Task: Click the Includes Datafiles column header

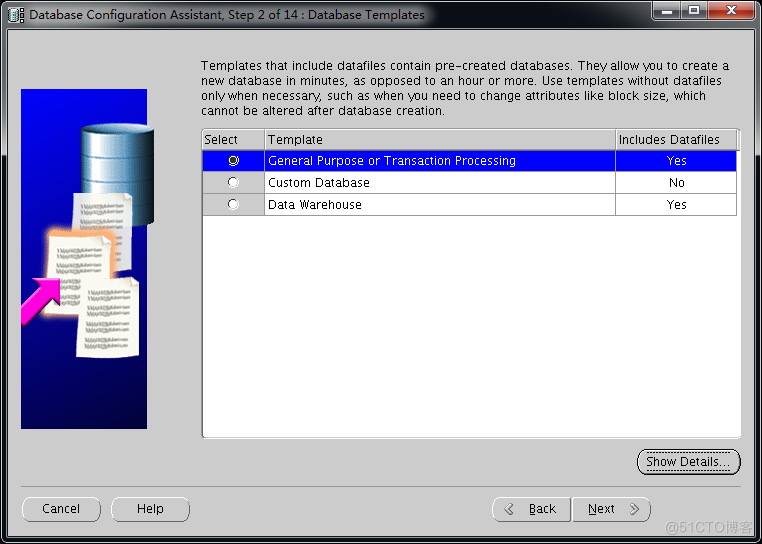Action: 676,140
